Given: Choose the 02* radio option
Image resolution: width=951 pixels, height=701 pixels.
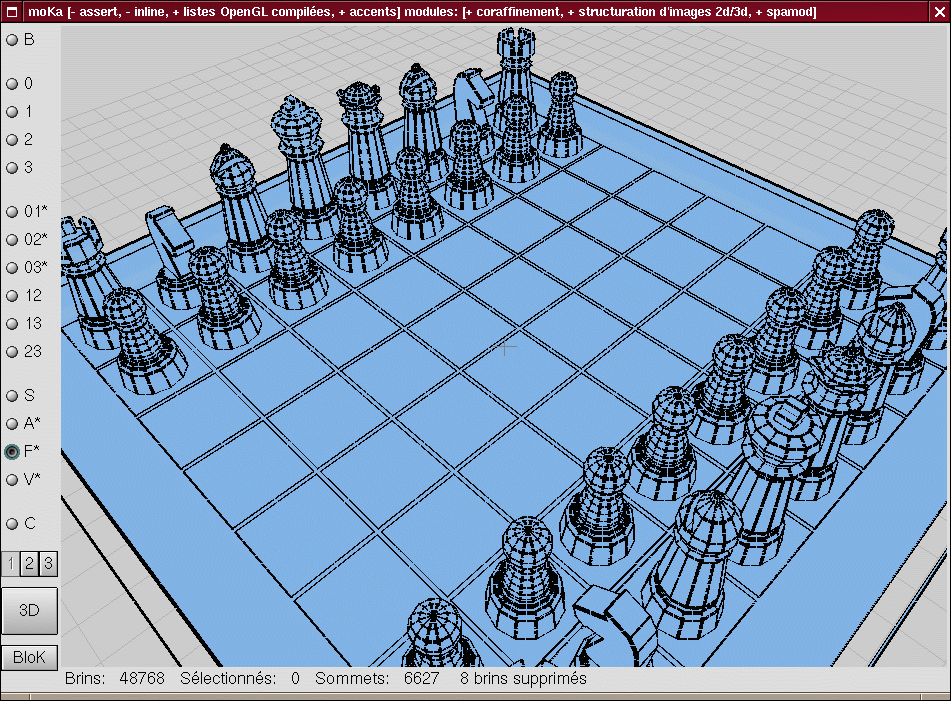Looking at the screenshot, I should (x=13, y=240).
